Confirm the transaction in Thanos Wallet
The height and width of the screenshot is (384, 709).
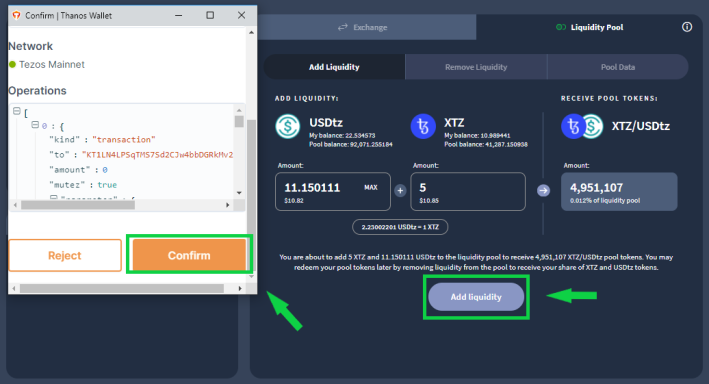coord(189,256)
